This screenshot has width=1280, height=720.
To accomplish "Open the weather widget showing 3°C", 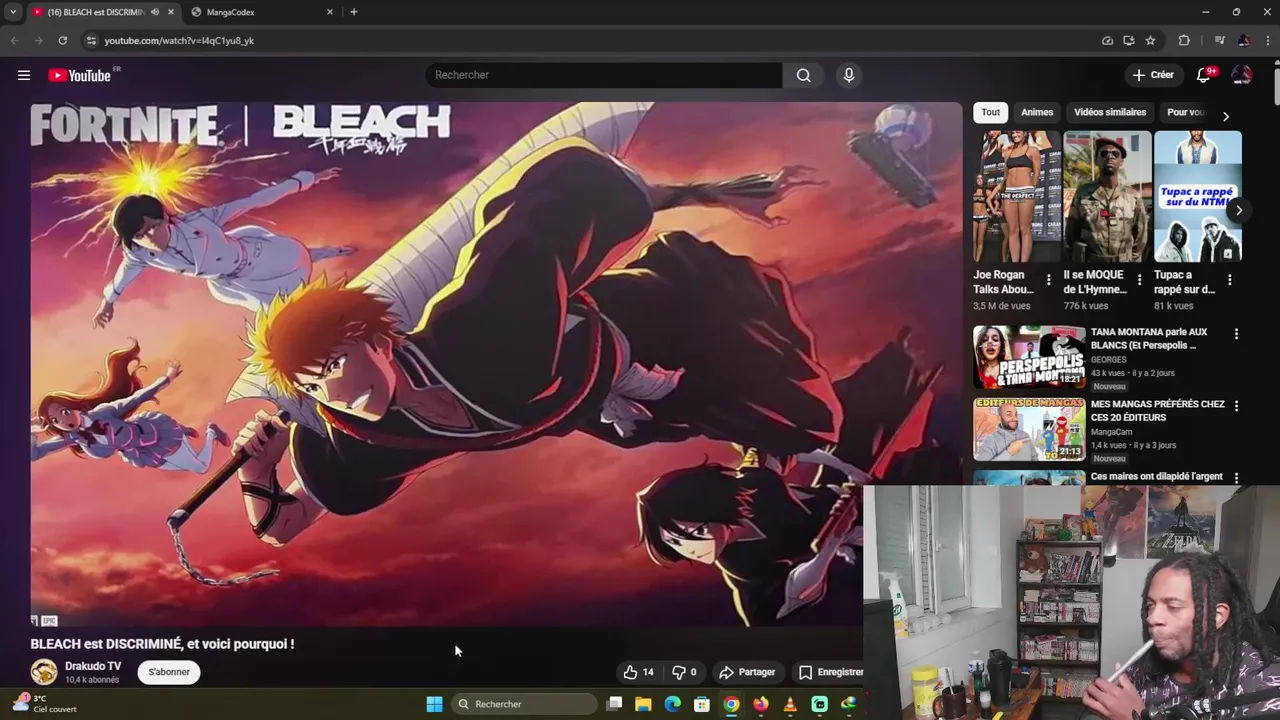I will coord(44,704).
